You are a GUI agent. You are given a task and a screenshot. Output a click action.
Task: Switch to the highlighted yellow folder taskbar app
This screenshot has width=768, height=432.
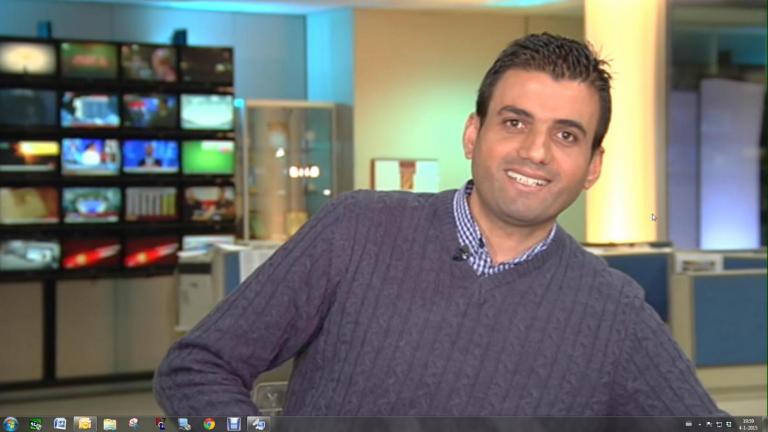coord(85,424)
